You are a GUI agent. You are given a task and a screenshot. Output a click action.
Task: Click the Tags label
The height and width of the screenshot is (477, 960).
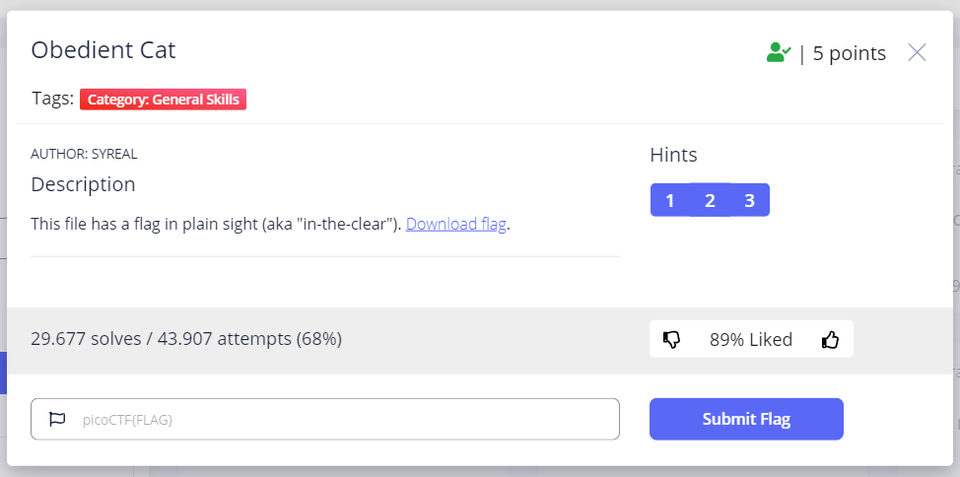[x=53, y=99]
